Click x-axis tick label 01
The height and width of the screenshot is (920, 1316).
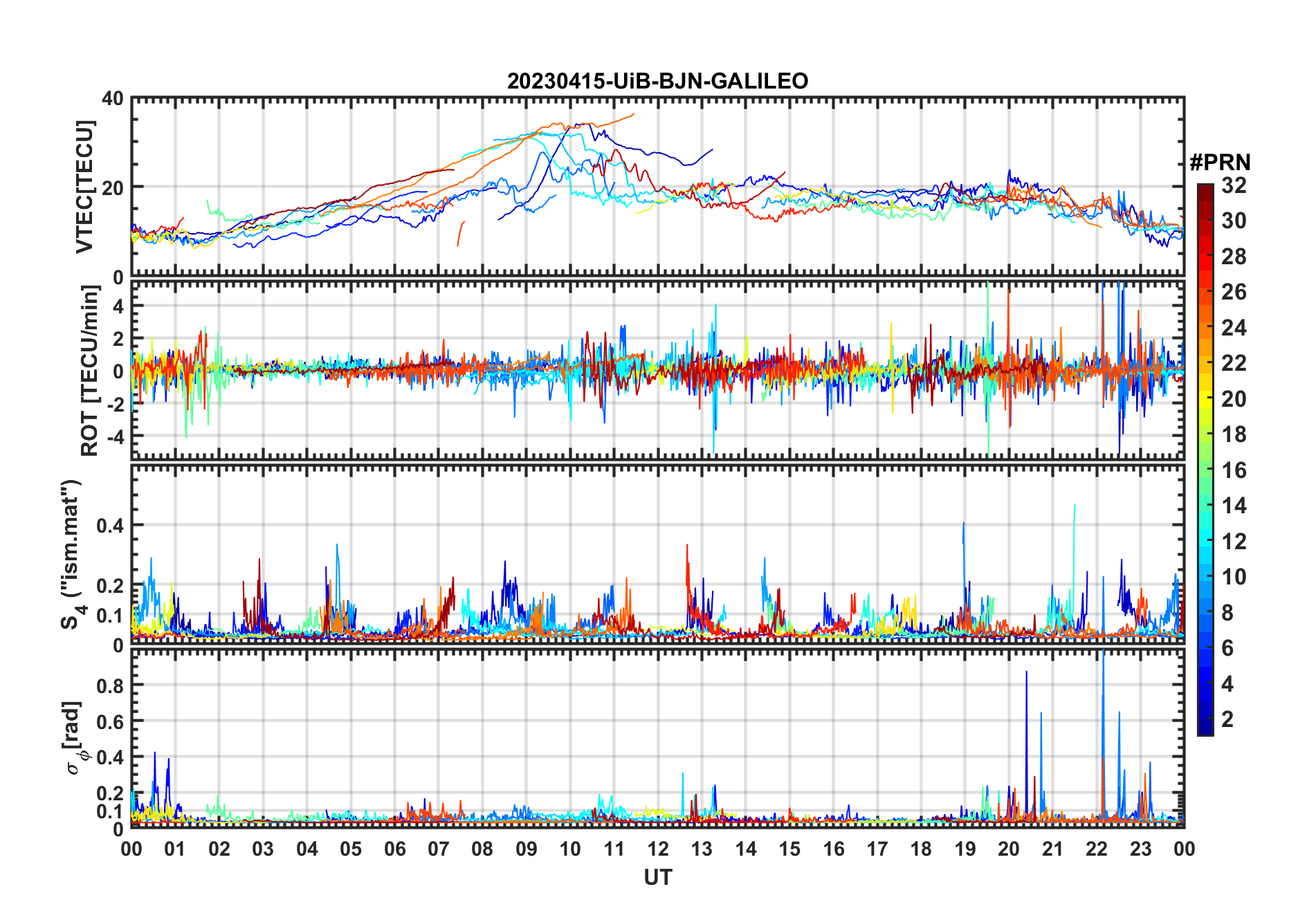(x=175, y=849)
